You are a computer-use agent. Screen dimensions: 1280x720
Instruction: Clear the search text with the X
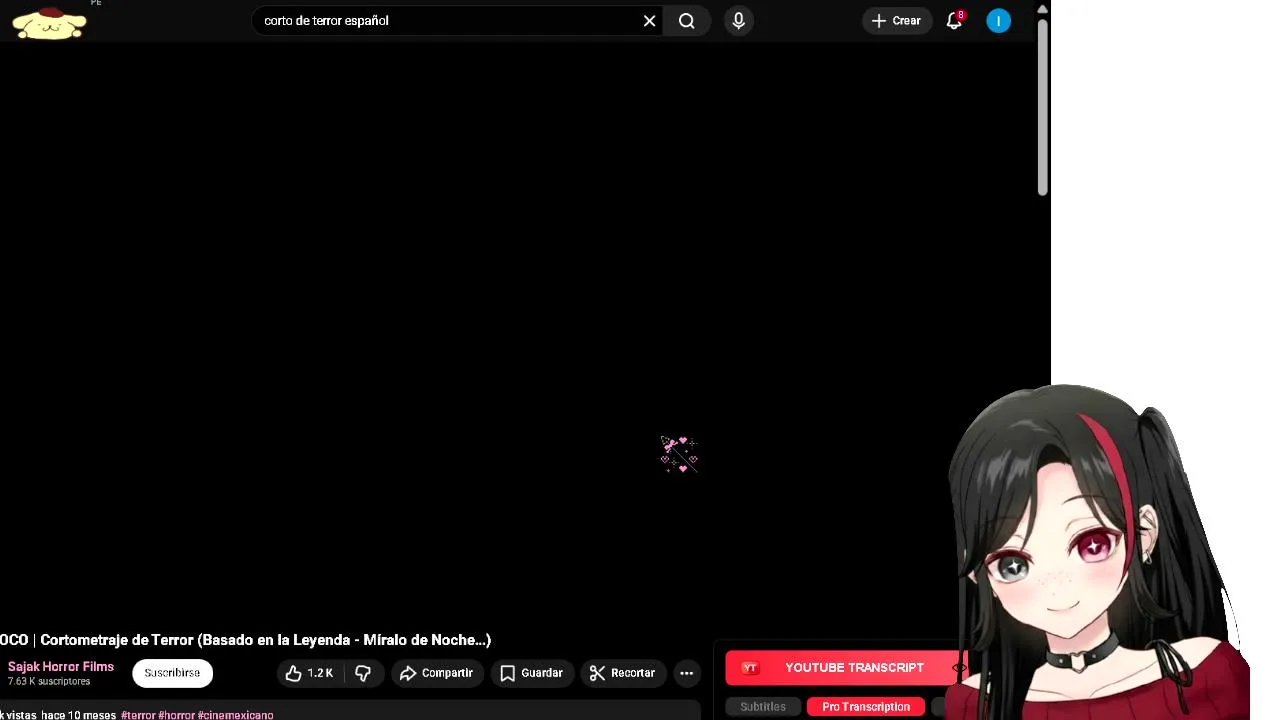[650, 20]
